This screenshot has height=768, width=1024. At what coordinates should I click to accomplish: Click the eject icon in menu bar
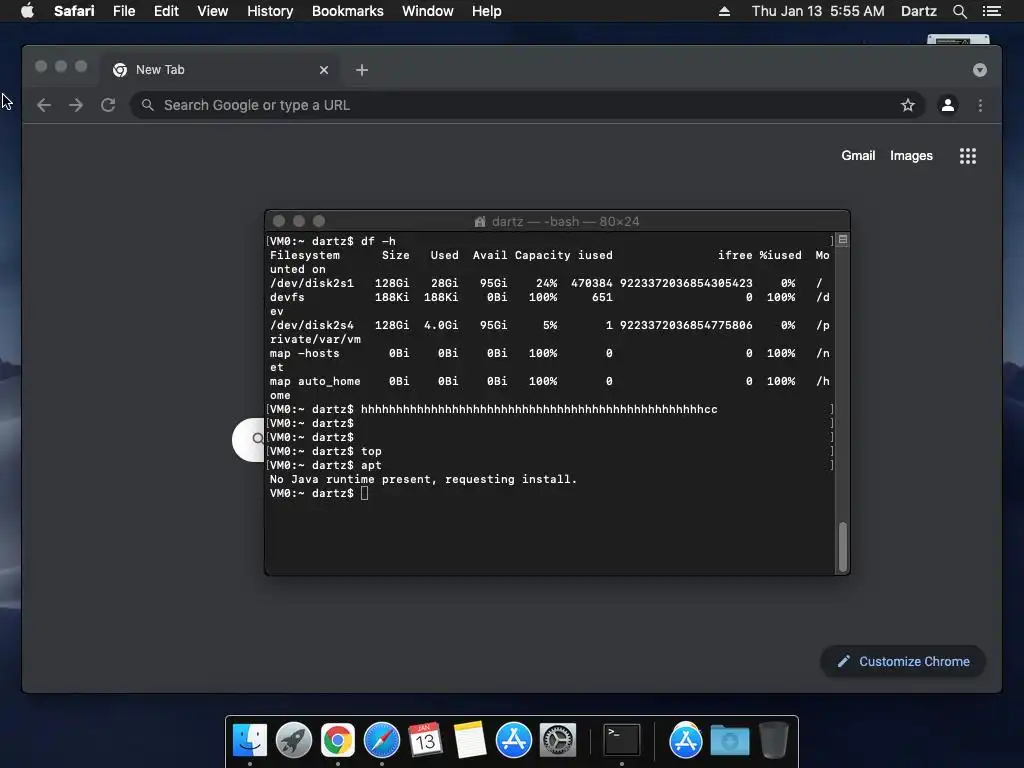click(x=724, y=11)
